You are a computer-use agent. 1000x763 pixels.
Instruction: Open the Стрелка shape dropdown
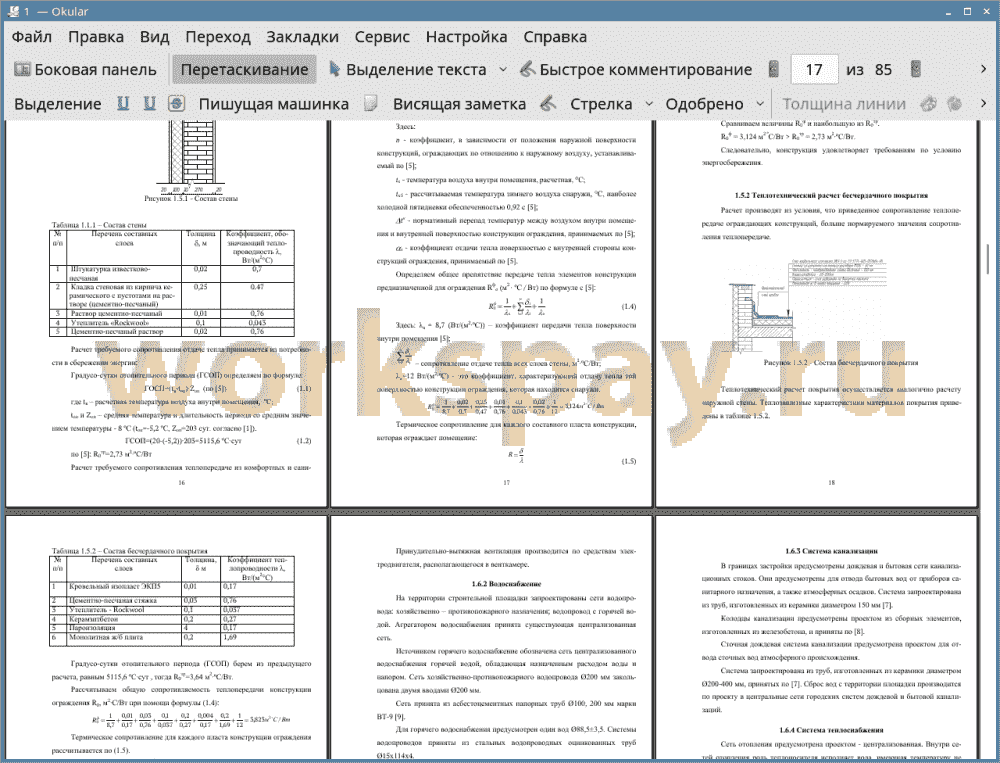[649, 103]
